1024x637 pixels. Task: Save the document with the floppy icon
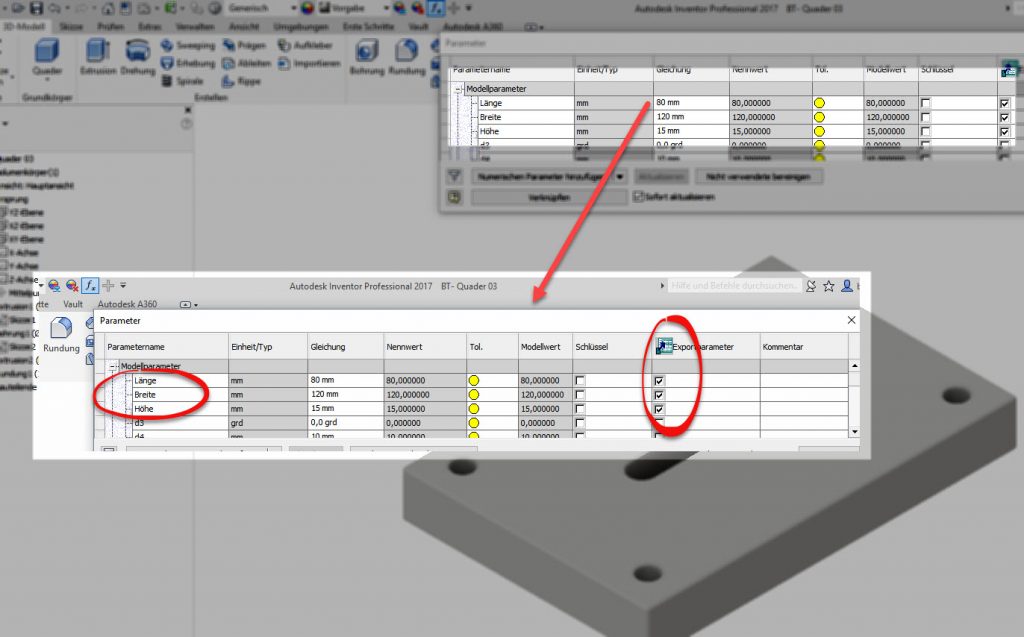point(36,8)
